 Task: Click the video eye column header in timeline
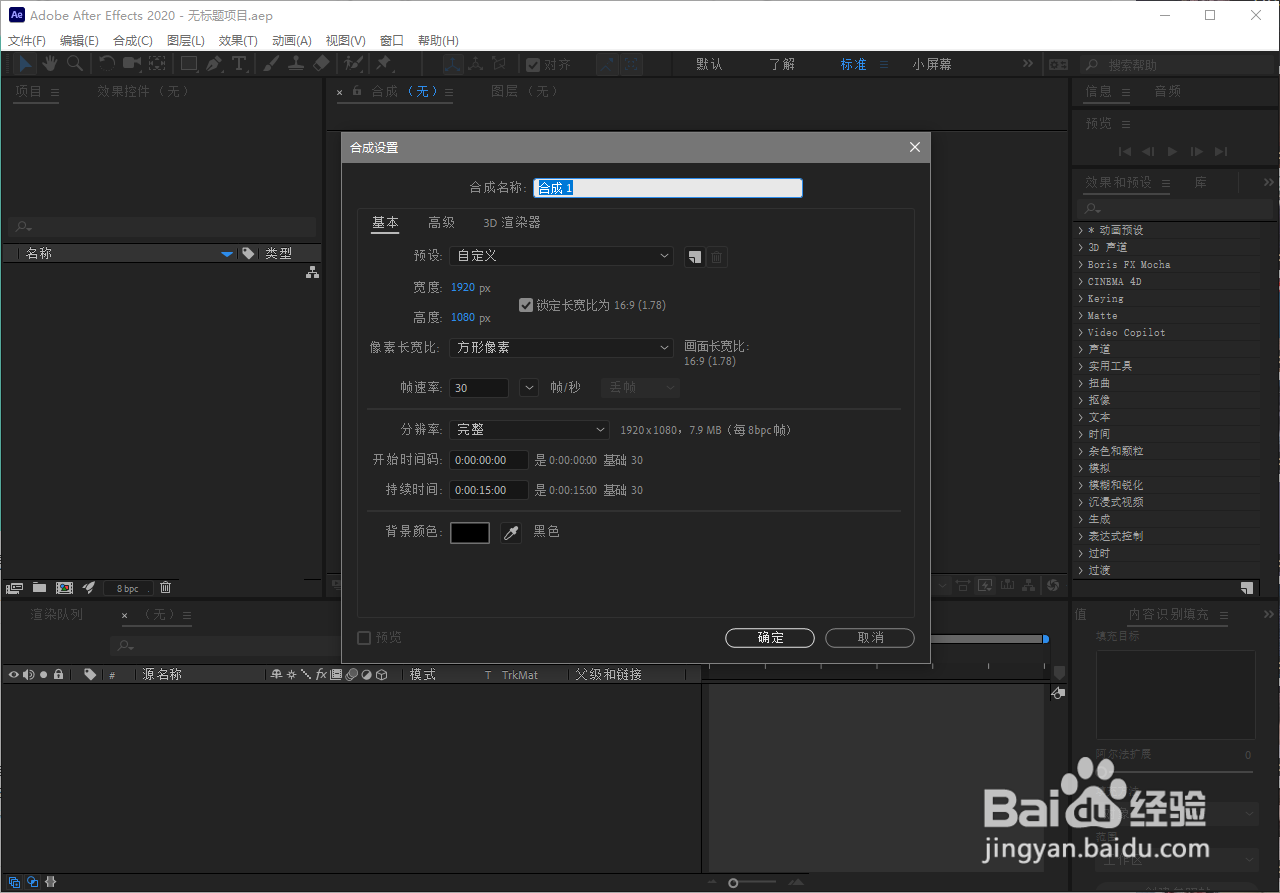coord(14,675)
